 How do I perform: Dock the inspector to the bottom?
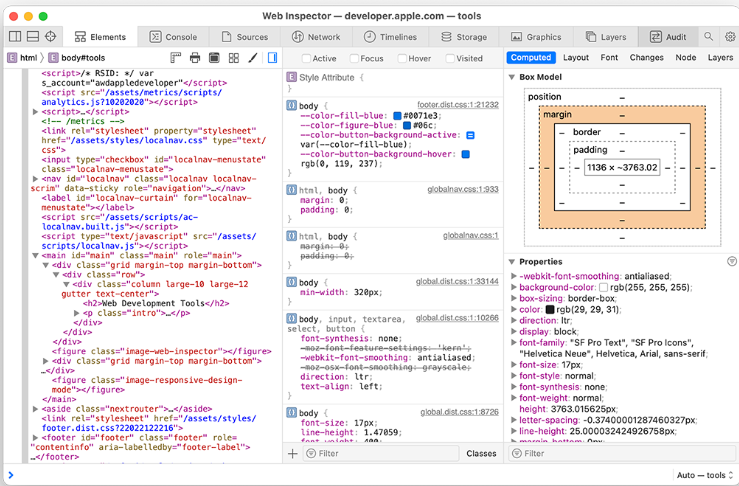pos(33,37)
